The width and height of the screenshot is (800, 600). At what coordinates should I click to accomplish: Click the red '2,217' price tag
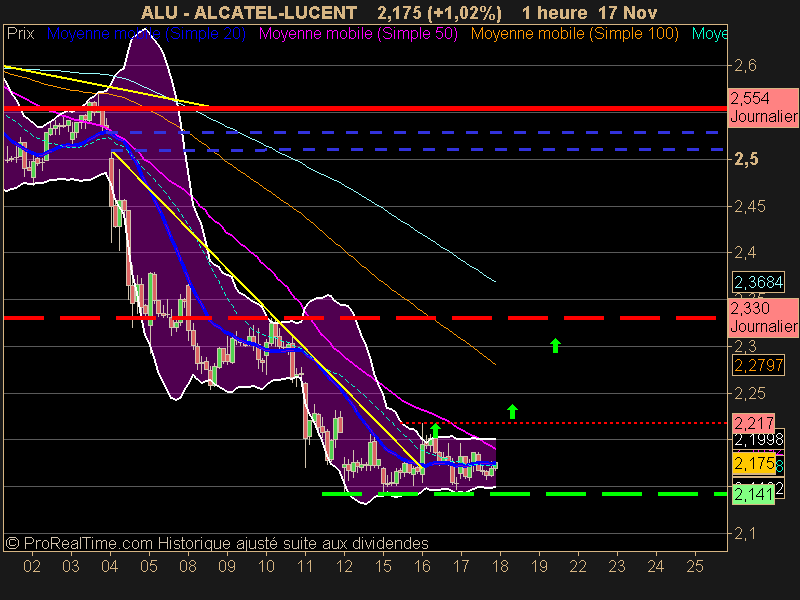(x=754, y=423)
